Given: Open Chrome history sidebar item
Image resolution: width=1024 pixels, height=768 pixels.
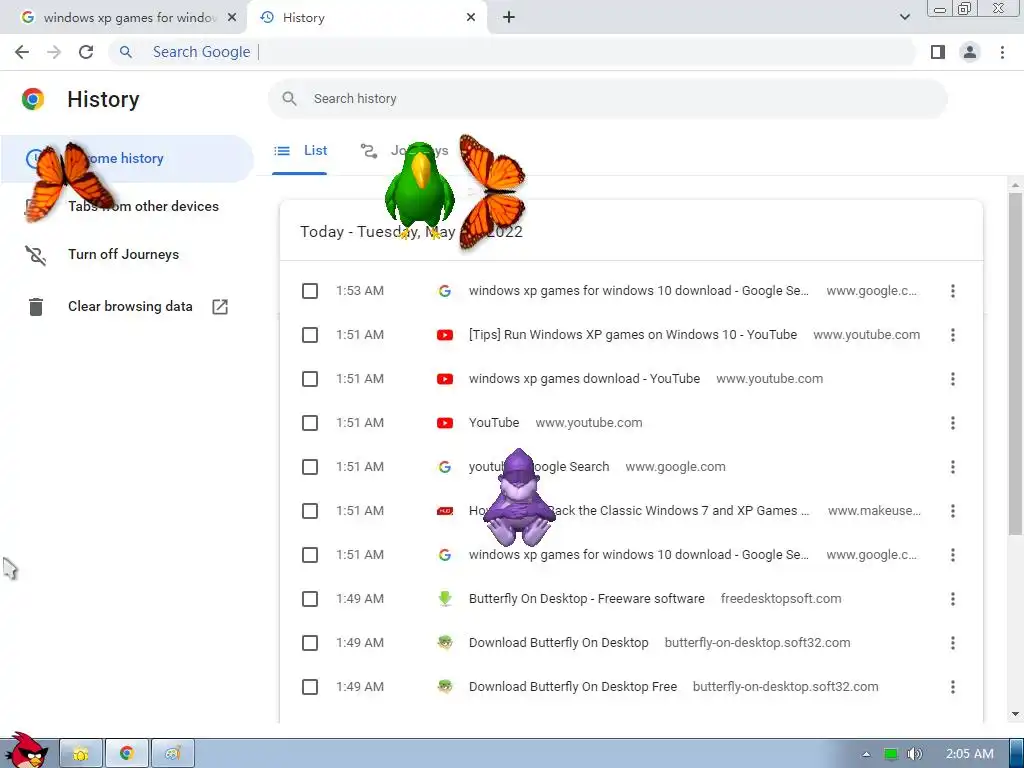Looking at the screenshot, I should point(125,158).
